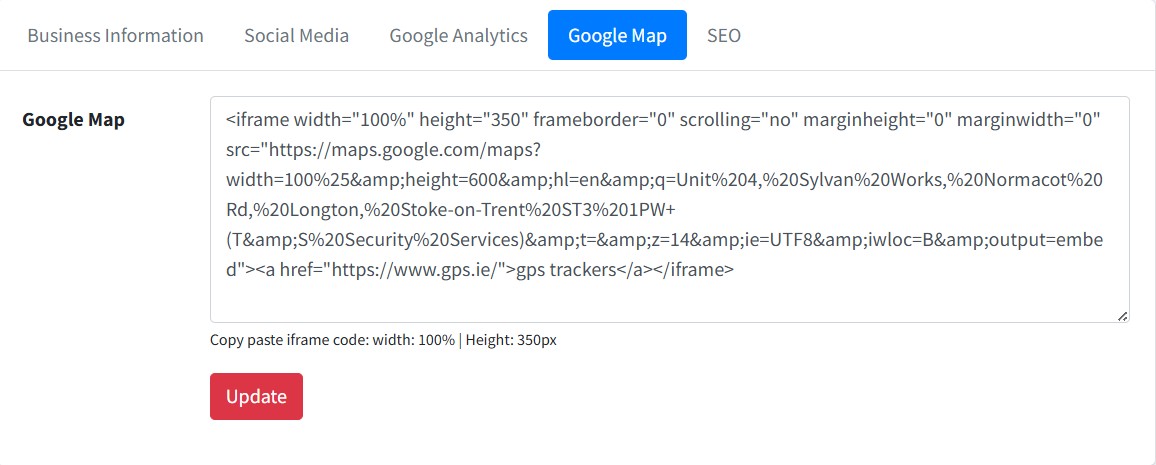Screen dimensions: 1156x465
Task: Select the active Google Map tab
Action: pyautogui.click(x=617, y=35)
